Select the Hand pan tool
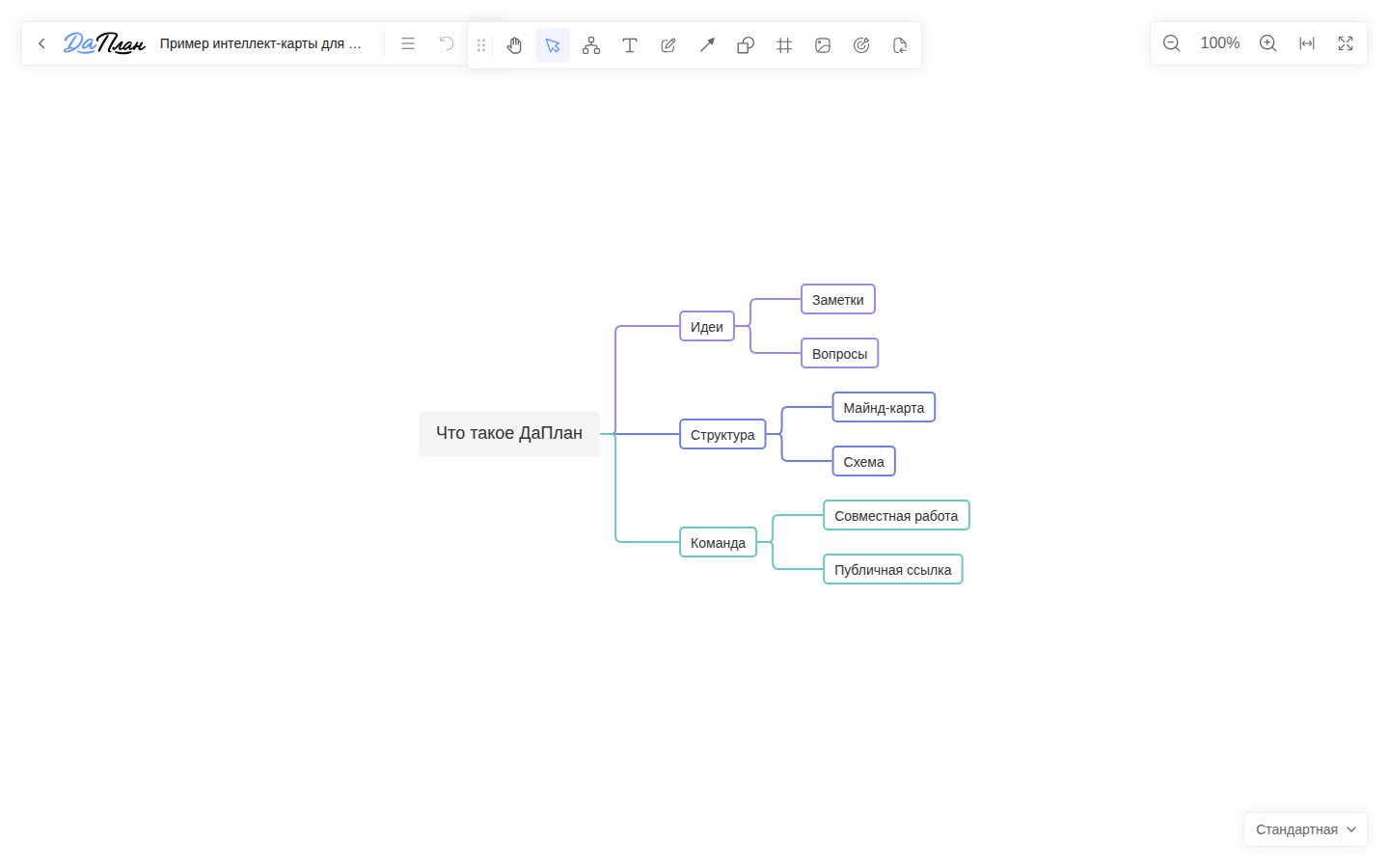1389x868 pixels. coord(514,45)
